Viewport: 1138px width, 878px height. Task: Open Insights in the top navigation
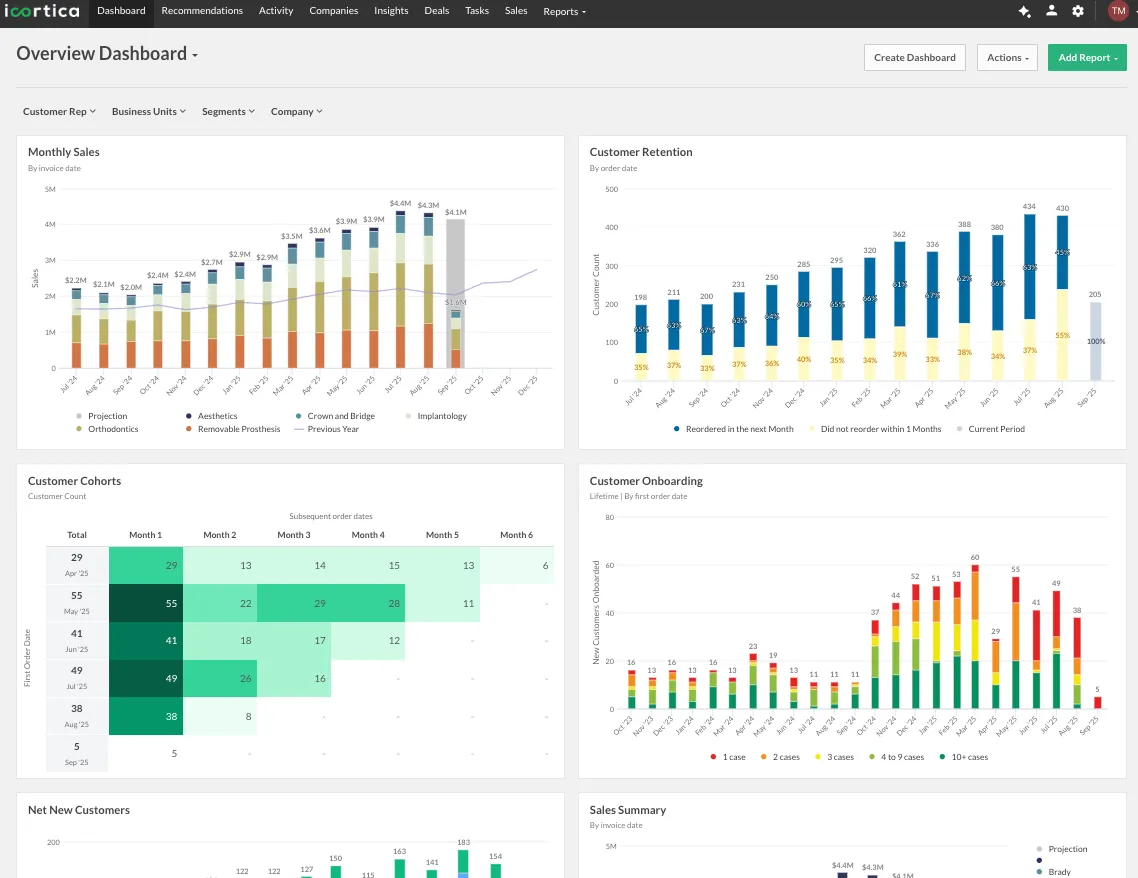pos(391,11)
